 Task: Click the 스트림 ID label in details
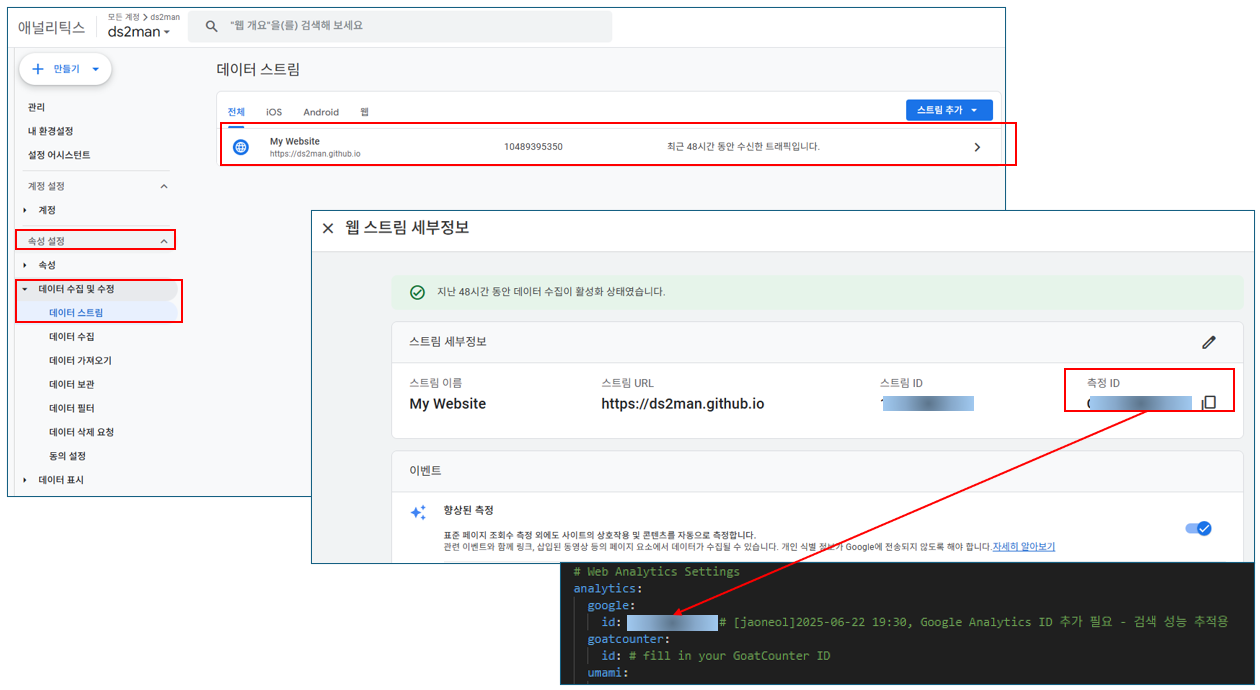[901, 383]
